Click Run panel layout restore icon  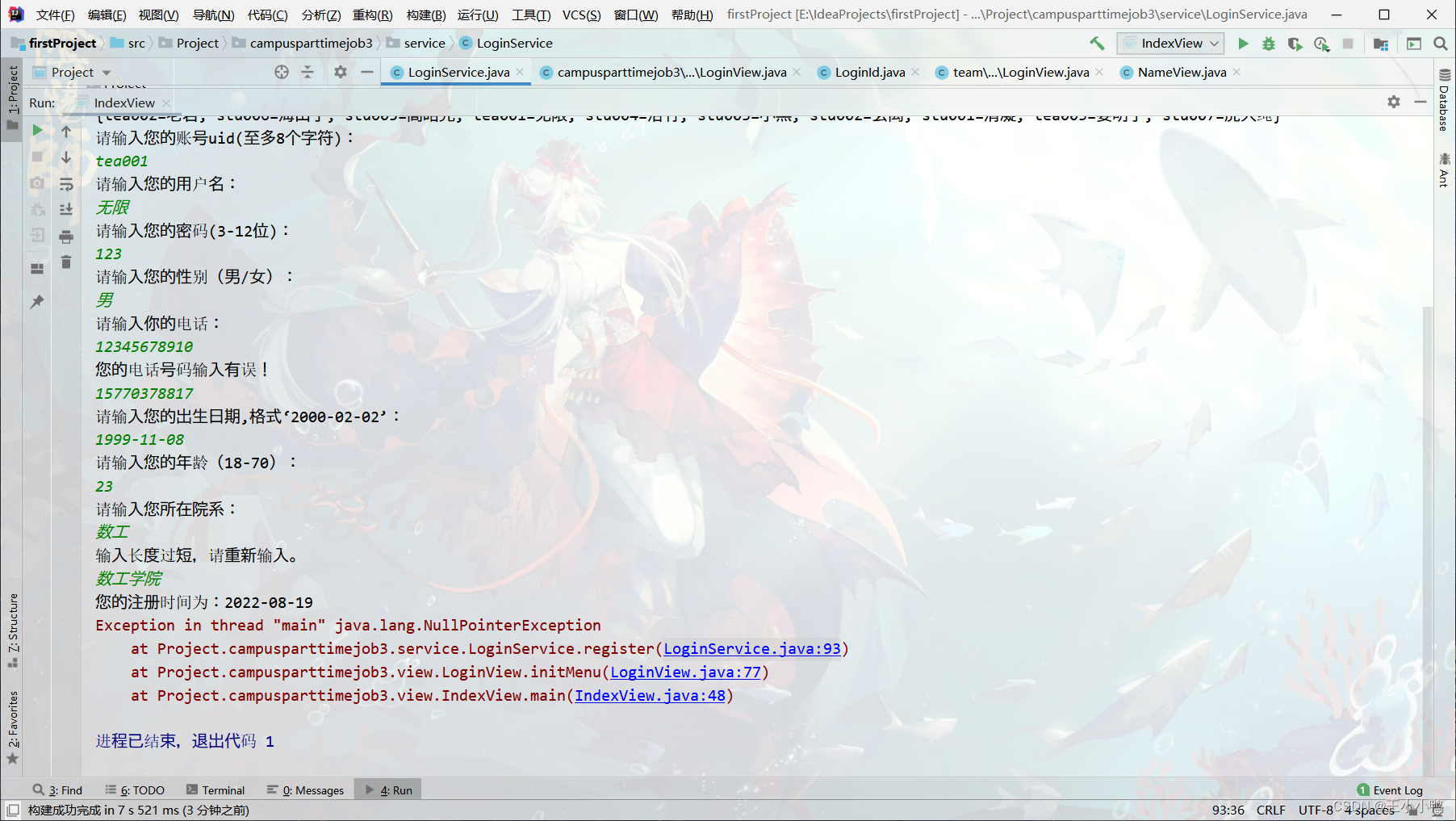(x=37, y=268)
